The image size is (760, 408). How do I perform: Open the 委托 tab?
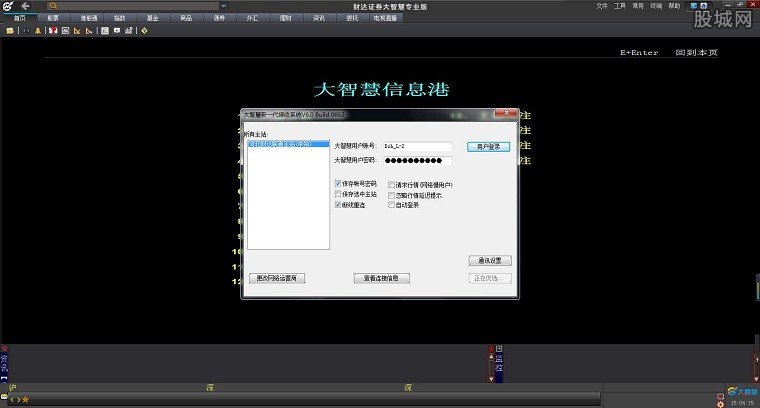(352, 18)
